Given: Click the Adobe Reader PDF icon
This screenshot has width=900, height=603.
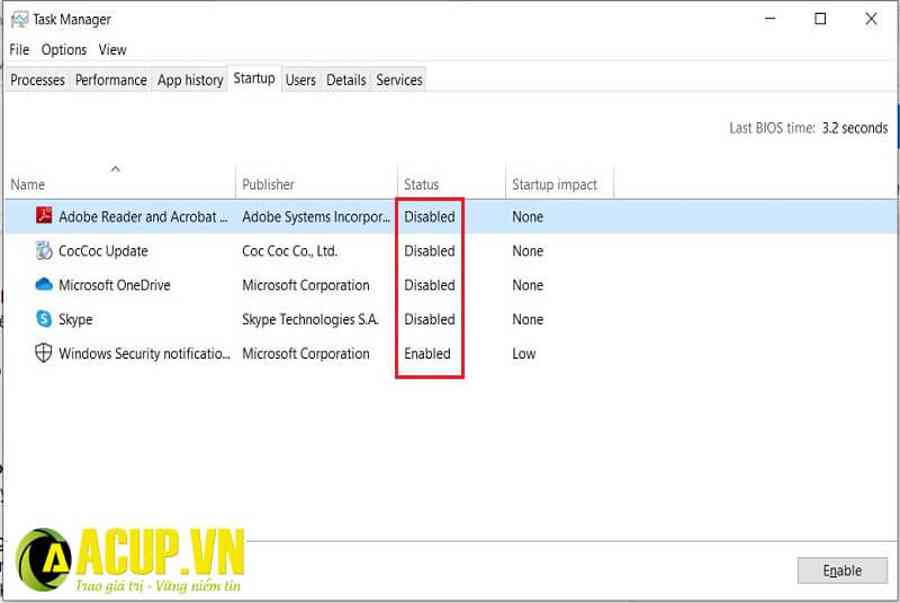Looking at the screenshot, I should coord(44,215).
